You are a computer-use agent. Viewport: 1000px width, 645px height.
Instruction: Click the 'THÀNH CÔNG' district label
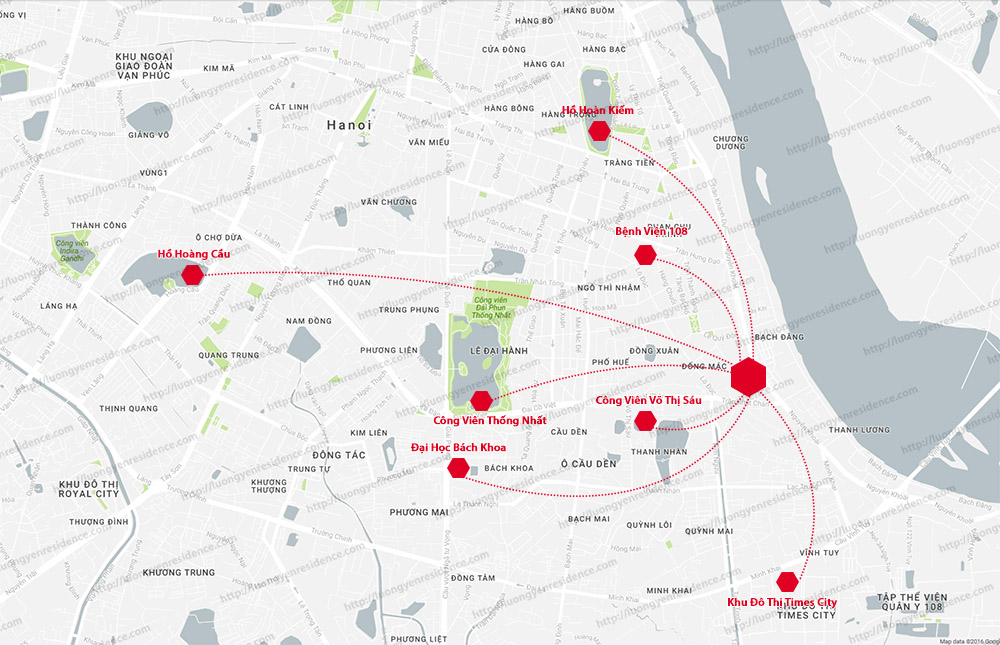pos(99,225)
